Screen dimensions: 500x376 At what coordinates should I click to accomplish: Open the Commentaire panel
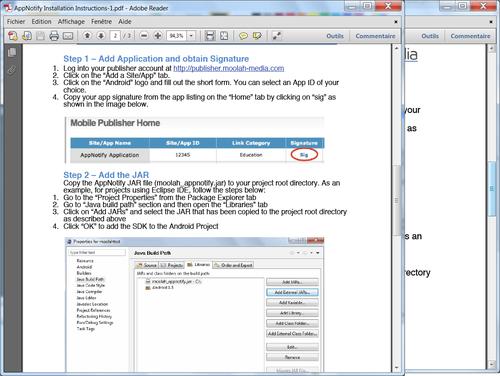[x=375, y=36]
